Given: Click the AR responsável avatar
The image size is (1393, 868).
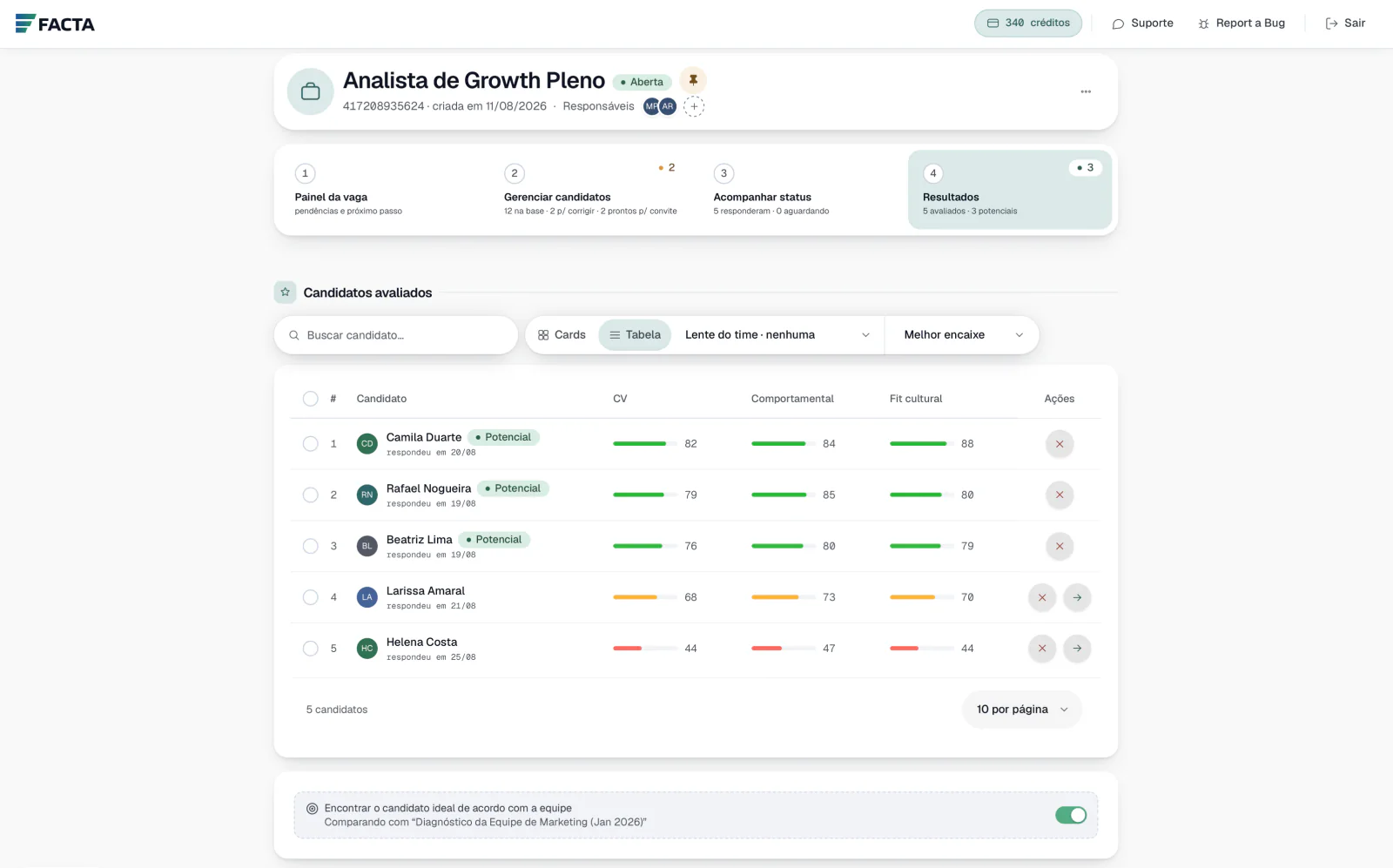Looking at the screenshot, I should (x=668, y=106).
